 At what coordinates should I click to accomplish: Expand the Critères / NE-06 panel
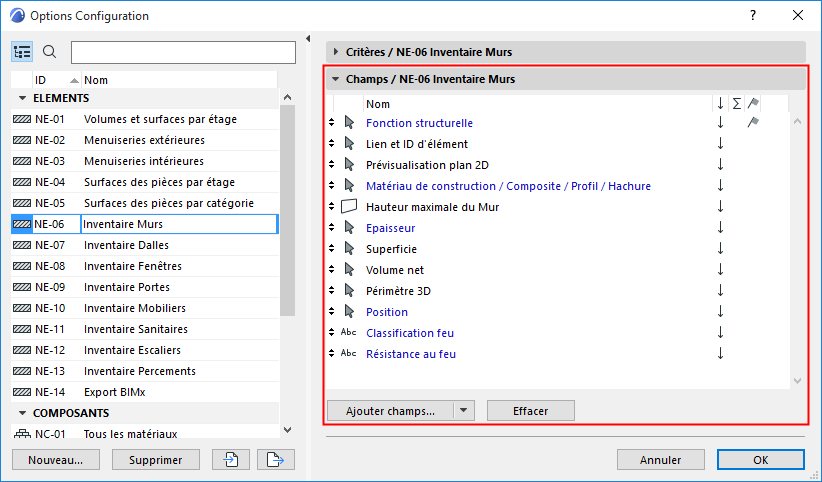pyautogui.click(x=335, y=51)
